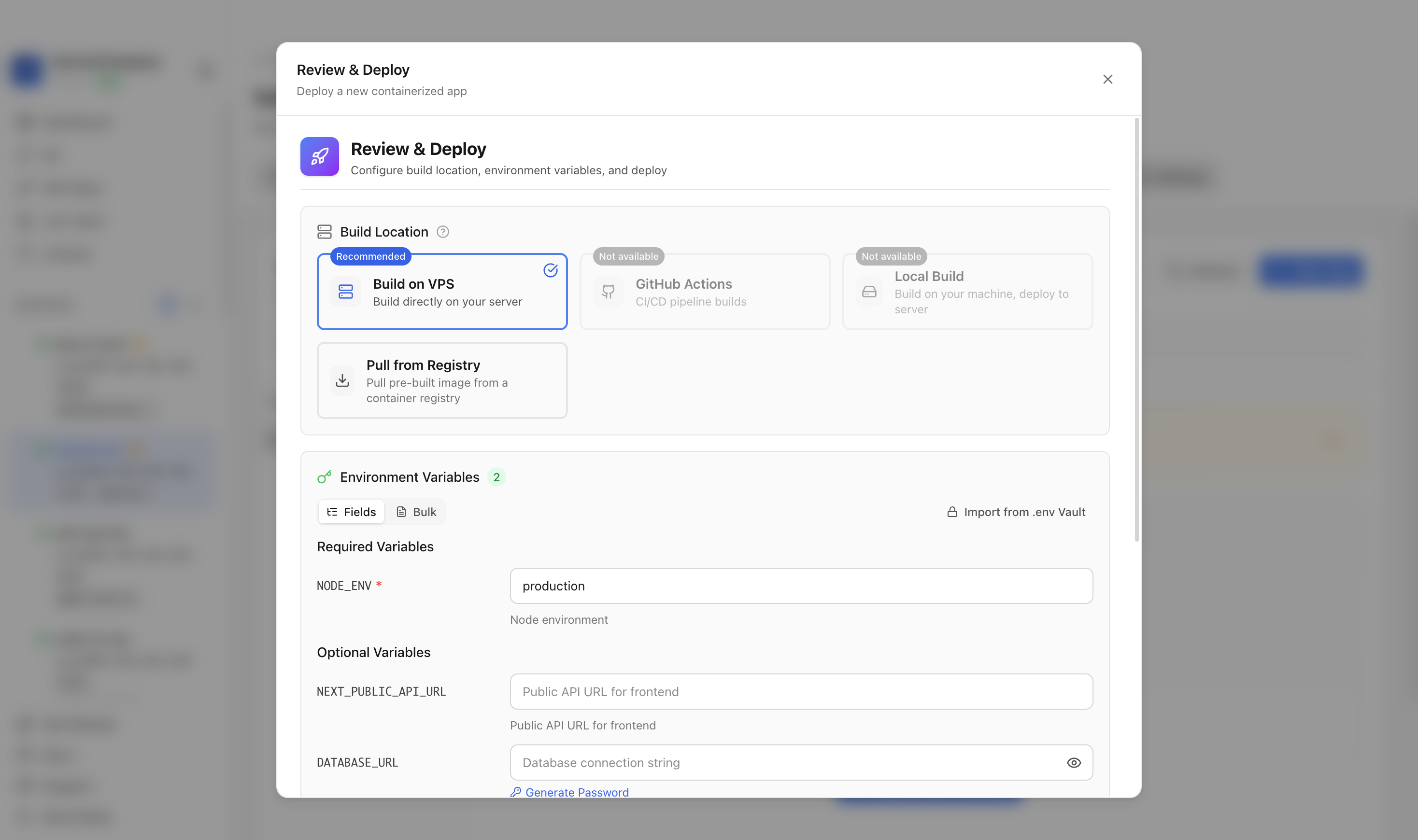The height and width of the screenshot is (840, 1418).
Task: Click the server icon in Build on VPS
Action: coord(345,292)
